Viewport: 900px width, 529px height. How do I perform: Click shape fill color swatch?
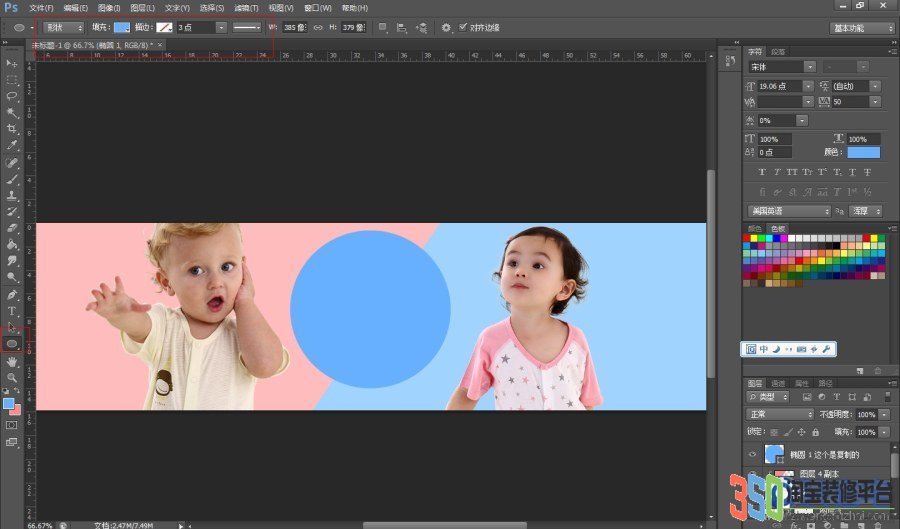click(x=122, y=28)
